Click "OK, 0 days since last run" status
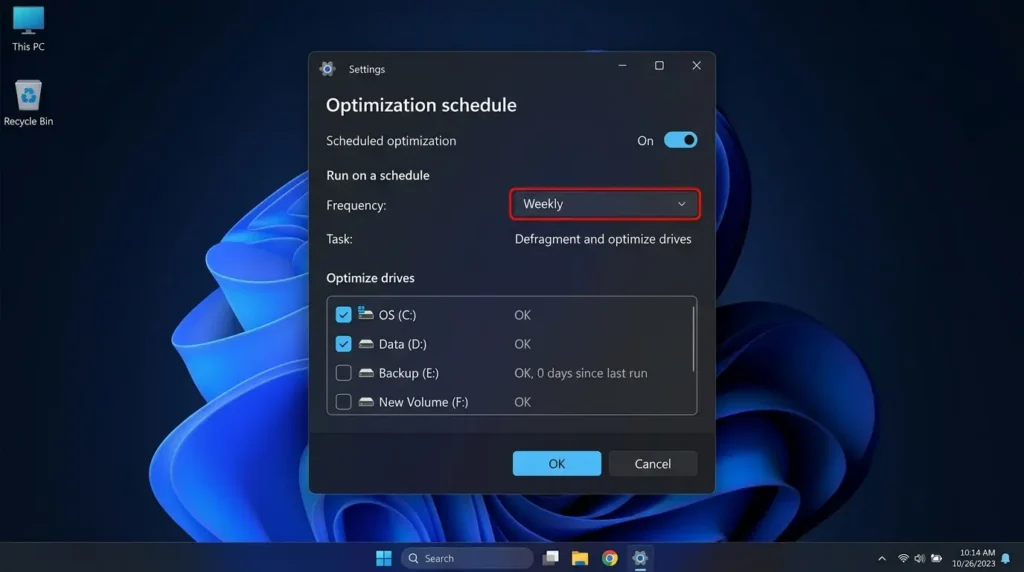The height and width of the screenshot is (572, 1024). pos(581,373)
